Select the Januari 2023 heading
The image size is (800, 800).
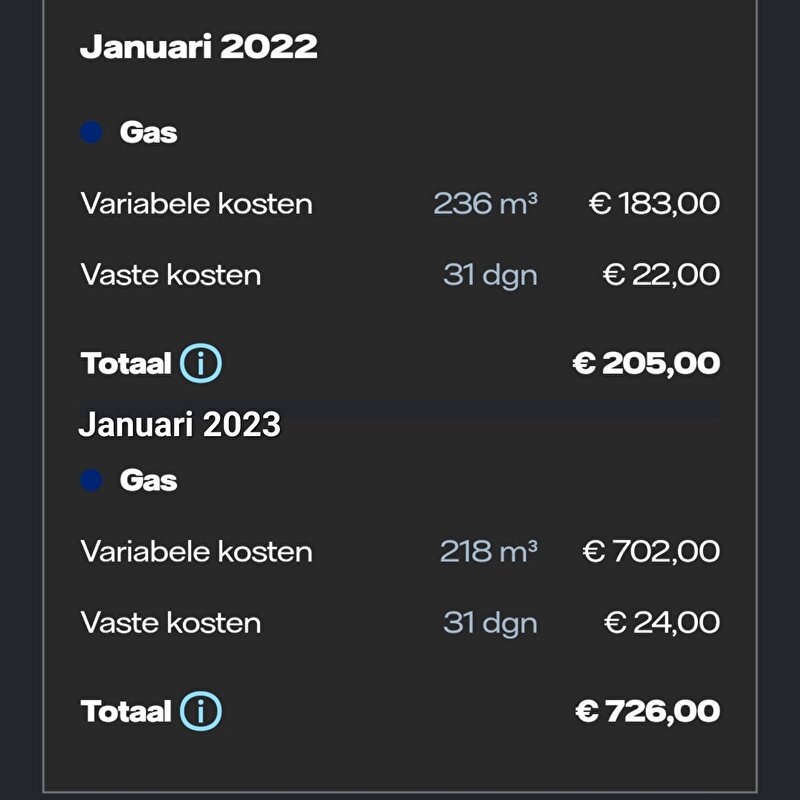point(180,424)
